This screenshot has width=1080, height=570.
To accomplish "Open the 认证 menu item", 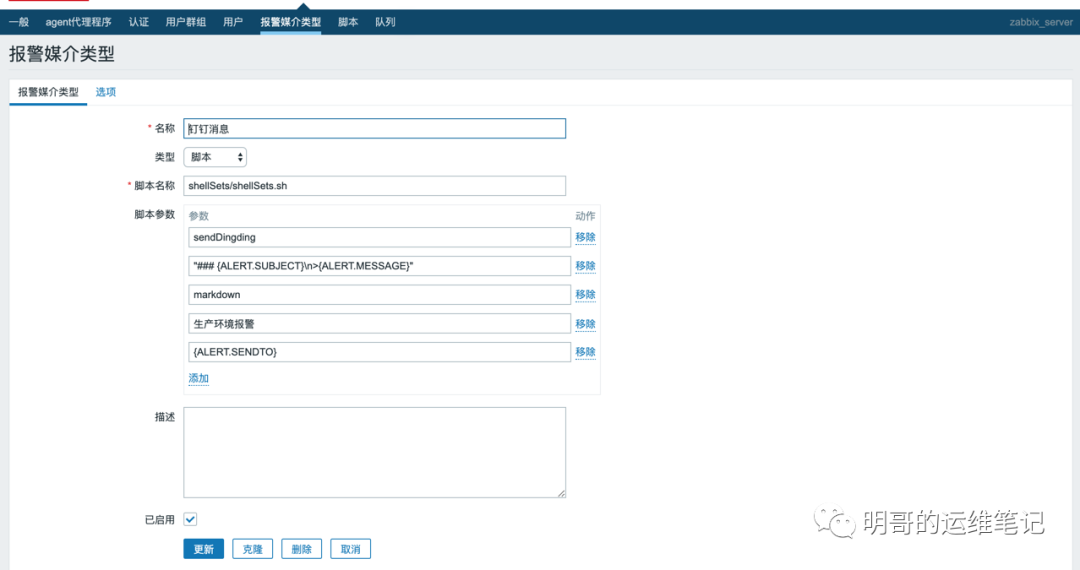I will 138,22.
